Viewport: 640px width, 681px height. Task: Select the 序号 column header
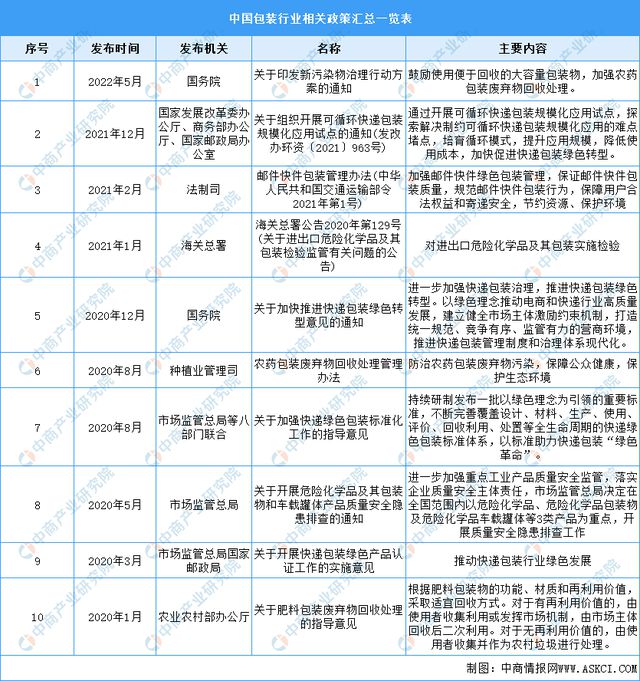37,49
